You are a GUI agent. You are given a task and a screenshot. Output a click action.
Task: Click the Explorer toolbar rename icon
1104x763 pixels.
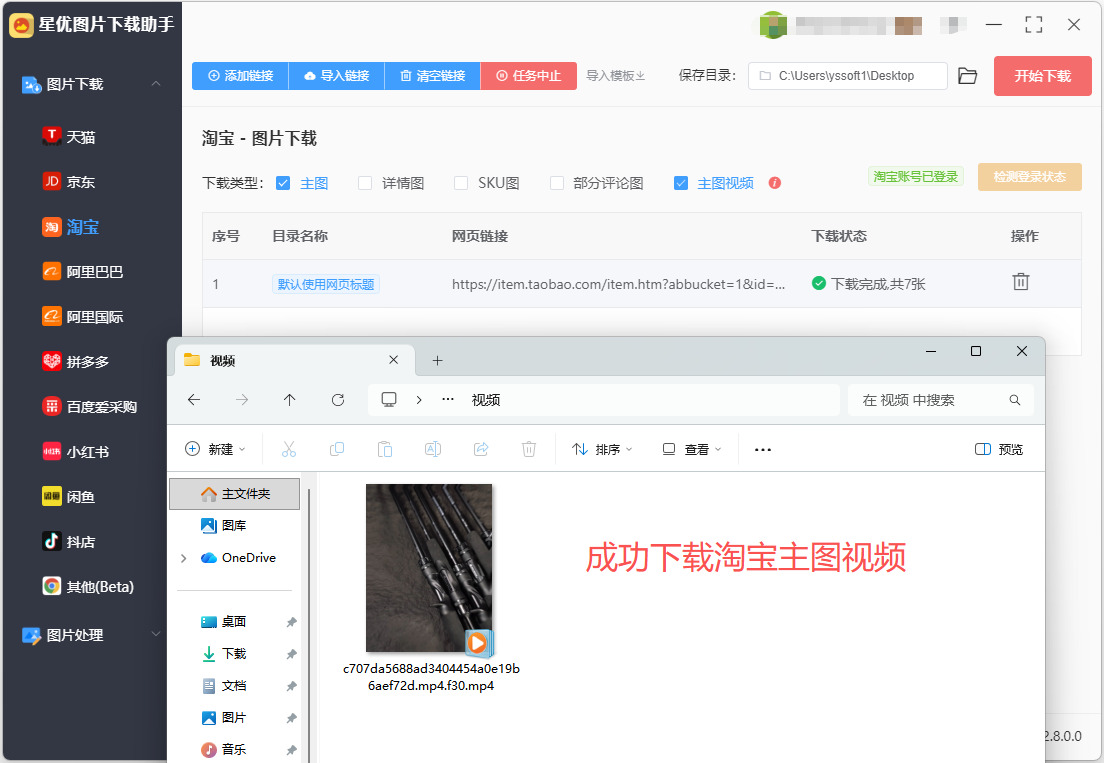(433, 449)
